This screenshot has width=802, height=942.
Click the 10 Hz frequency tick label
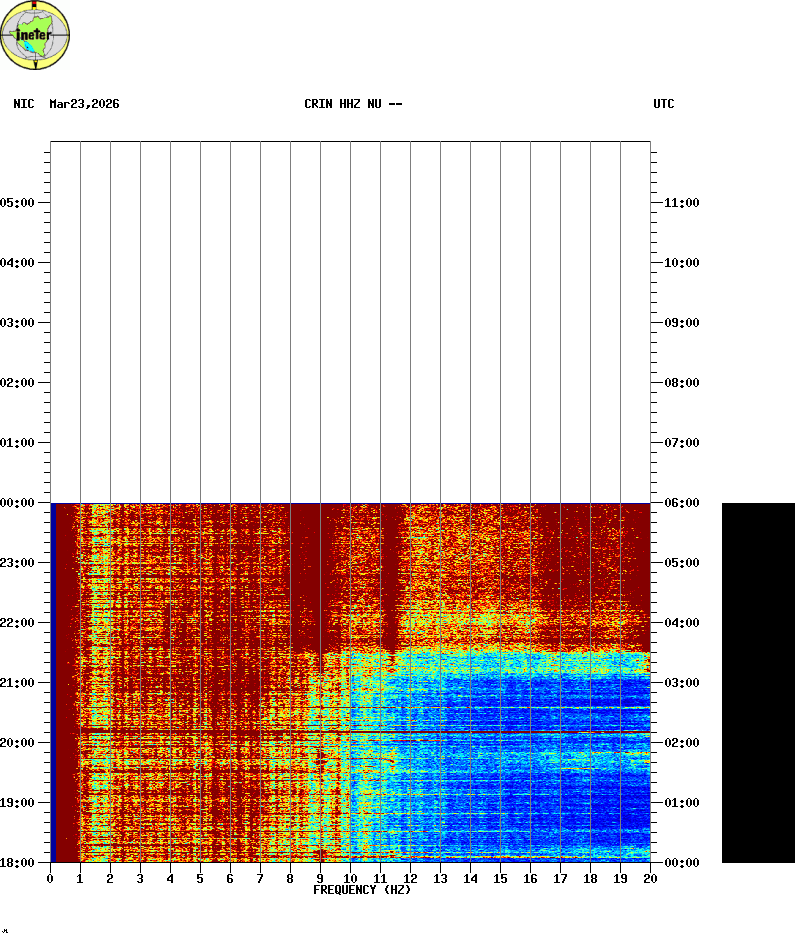(350, 878)
